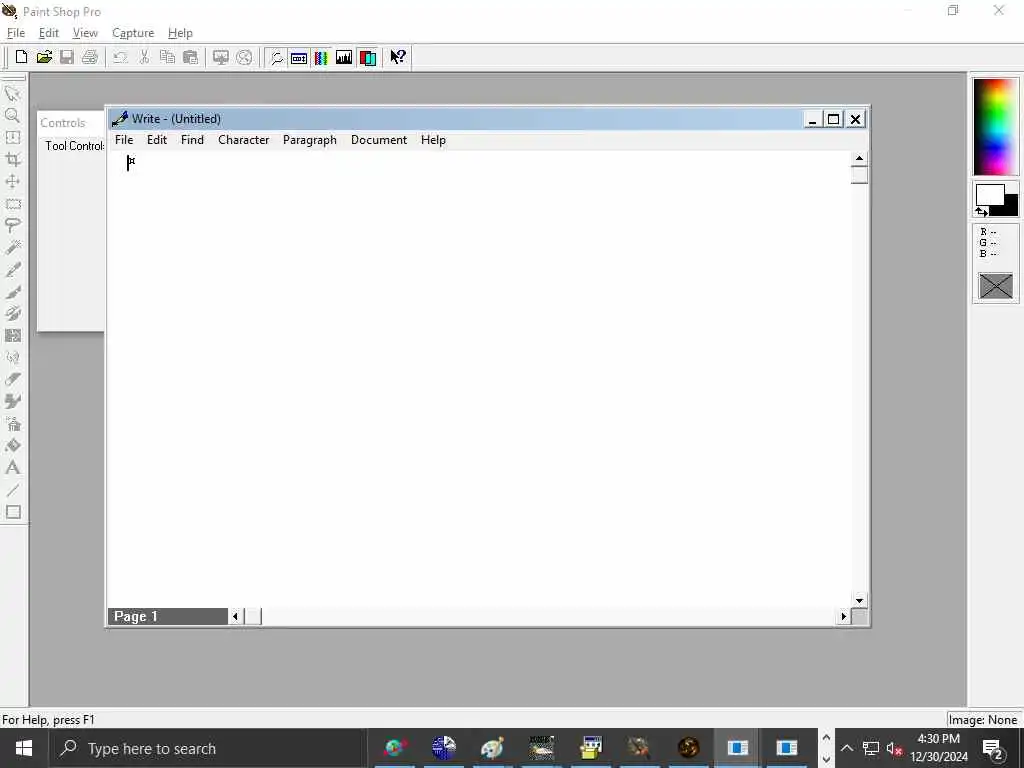Click the context Help arrow-question icon
The height and width of the screenshot is (768, 1024).
pos(398,57)
